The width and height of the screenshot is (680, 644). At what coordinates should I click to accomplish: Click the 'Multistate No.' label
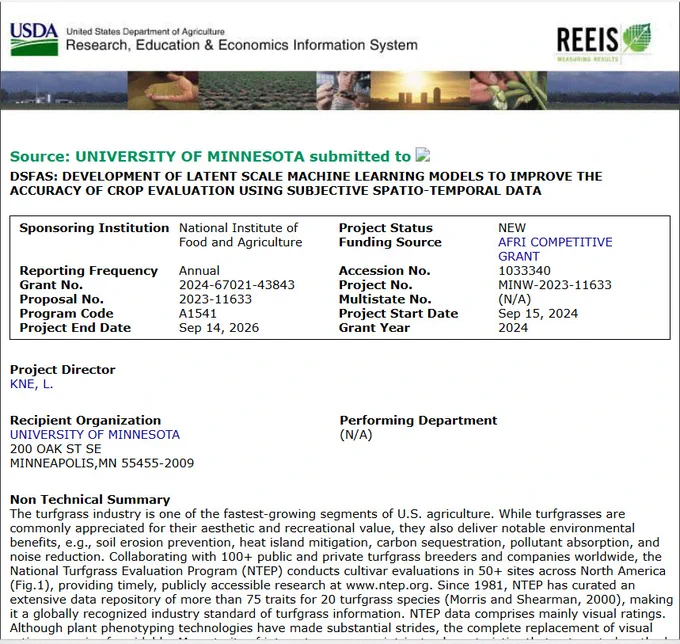tap(385, 299)
